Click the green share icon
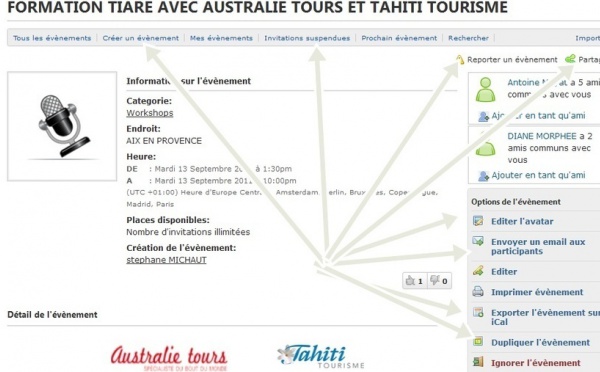The image size is (600, 372). tap(570, 59)
